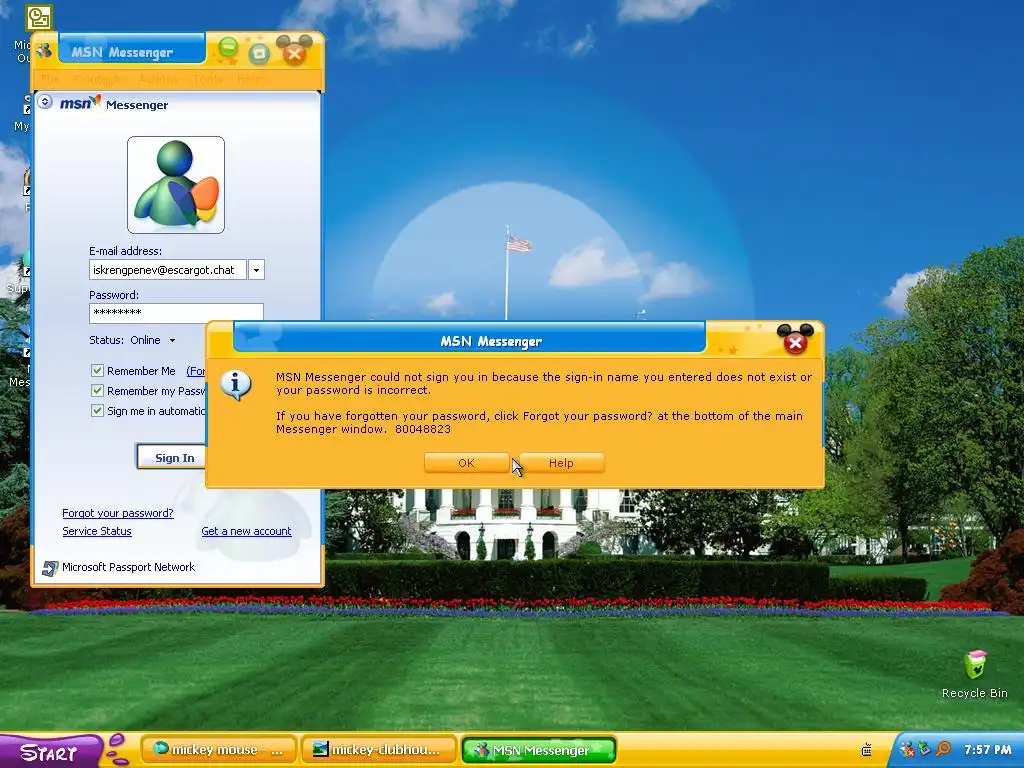Viewport: 1024px width, 768px height.
Task: Toggle the Sign me in automatically checkbox
Action: point(97,411)
